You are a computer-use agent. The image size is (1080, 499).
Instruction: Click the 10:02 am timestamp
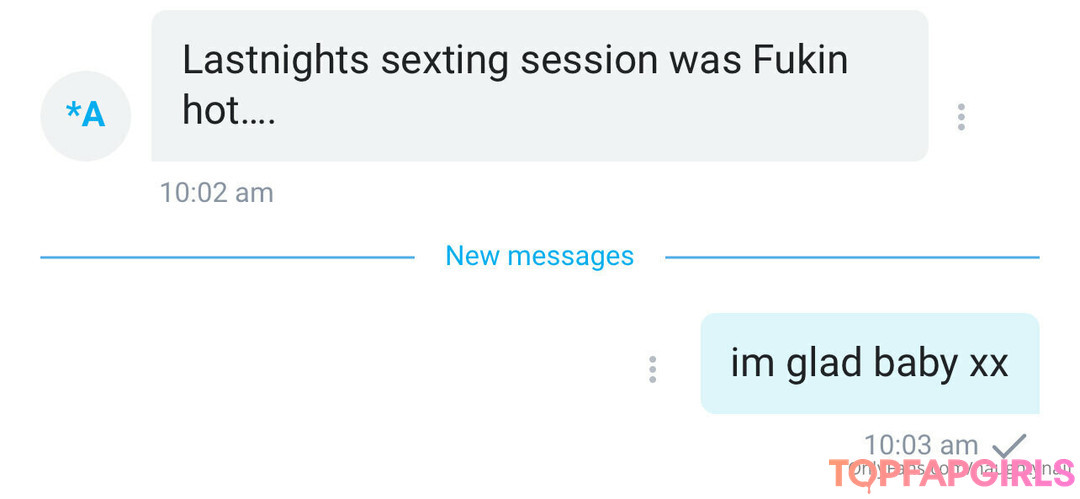[216, 192]
